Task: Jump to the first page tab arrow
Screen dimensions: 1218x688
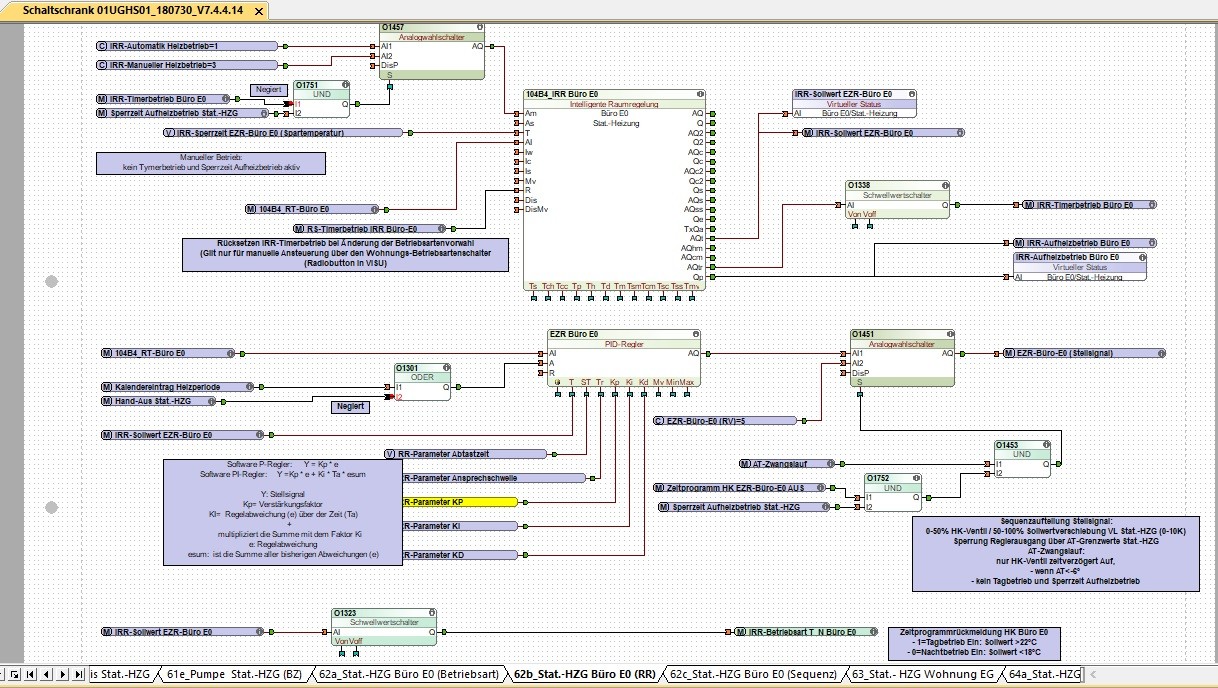Action: pos(30,675)
